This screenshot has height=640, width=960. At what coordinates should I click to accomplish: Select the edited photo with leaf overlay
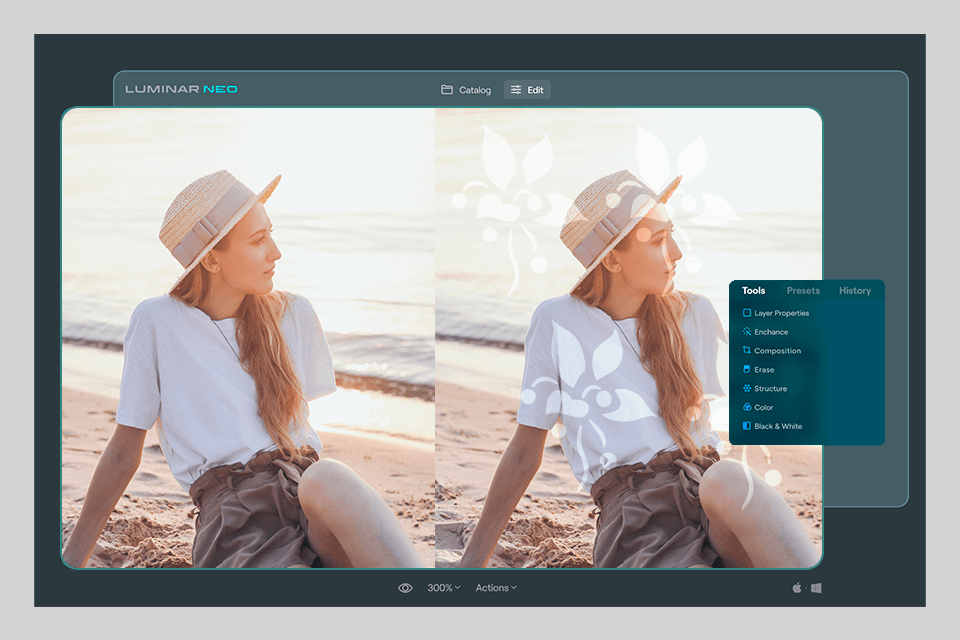(628, 338)
